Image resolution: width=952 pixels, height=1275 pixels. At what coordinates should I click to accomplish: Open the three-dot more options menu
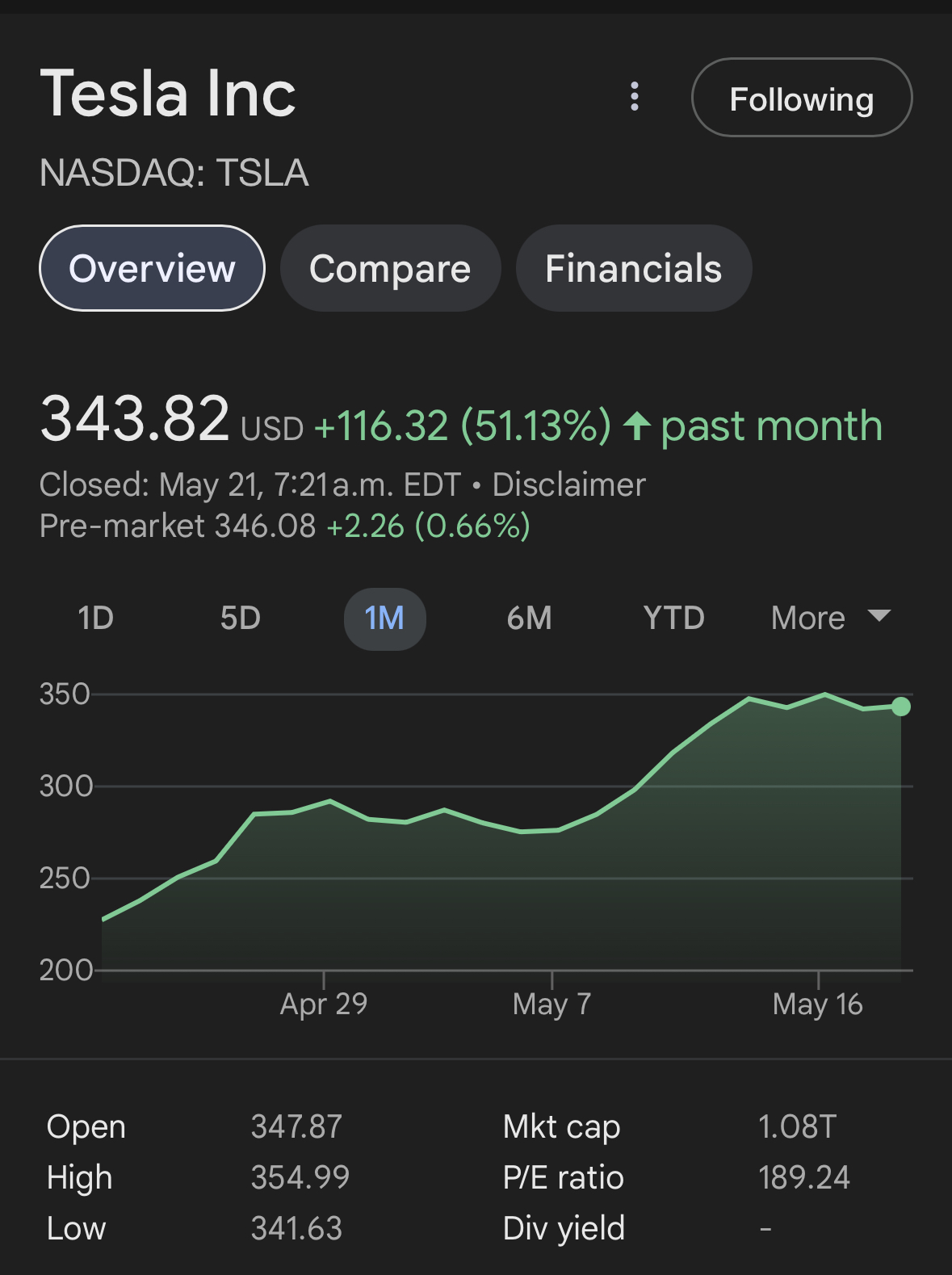tap(635, 97)
